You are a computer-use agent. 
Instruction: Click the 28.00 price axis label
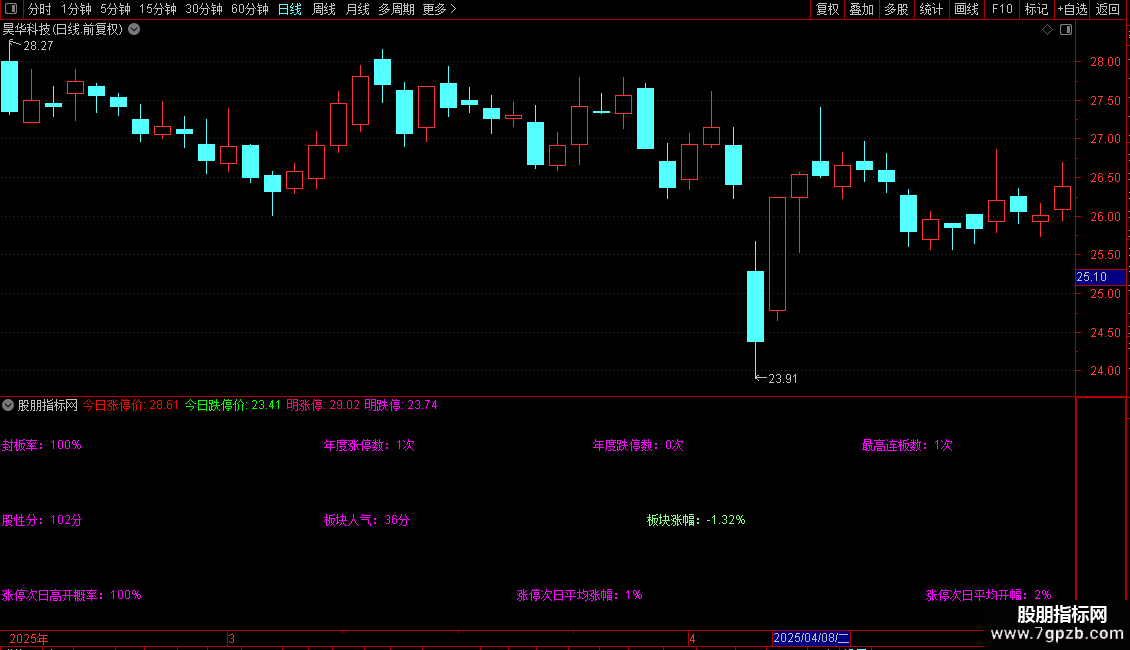tap(1105, 62)
